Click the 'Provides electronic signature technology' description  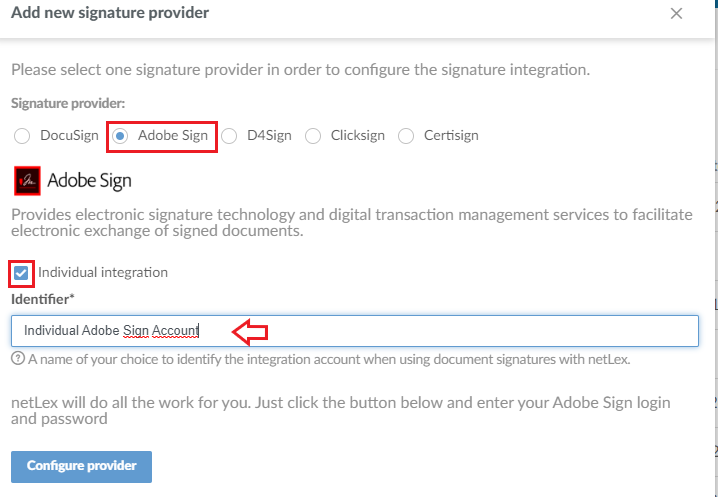click(352, 223)
